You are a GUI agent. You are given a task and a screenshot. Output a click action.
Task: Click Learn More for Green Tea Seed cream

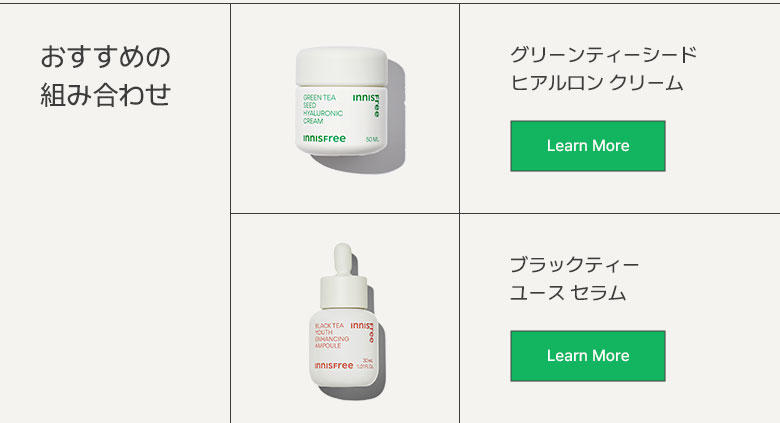point(587,146)
